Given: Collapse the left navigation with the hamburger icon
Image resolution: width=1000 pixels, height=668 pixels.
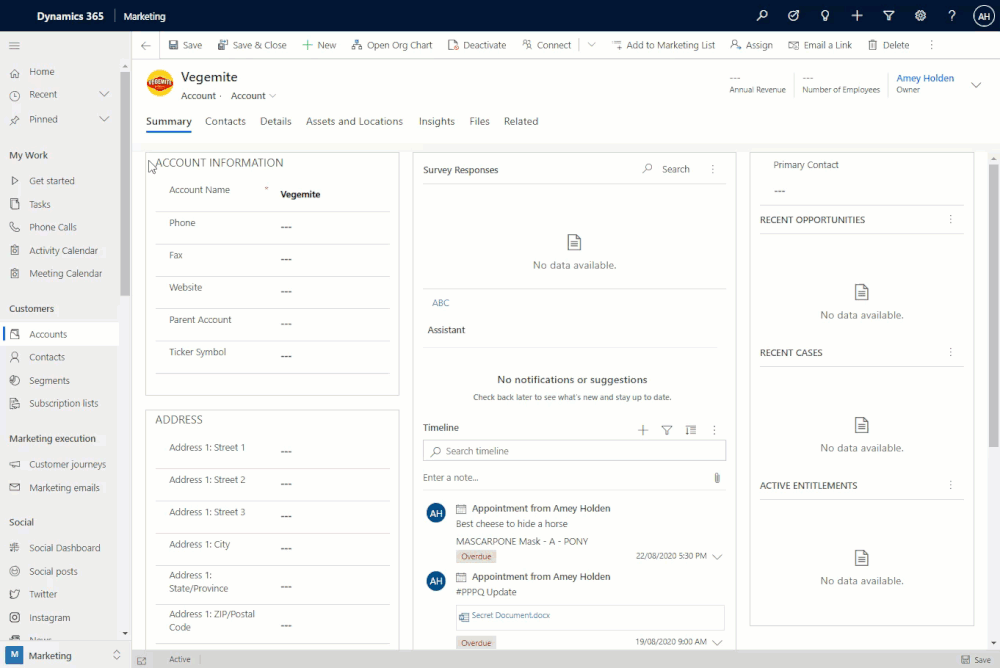Looking at the screenshot, I should click(13, 45).
